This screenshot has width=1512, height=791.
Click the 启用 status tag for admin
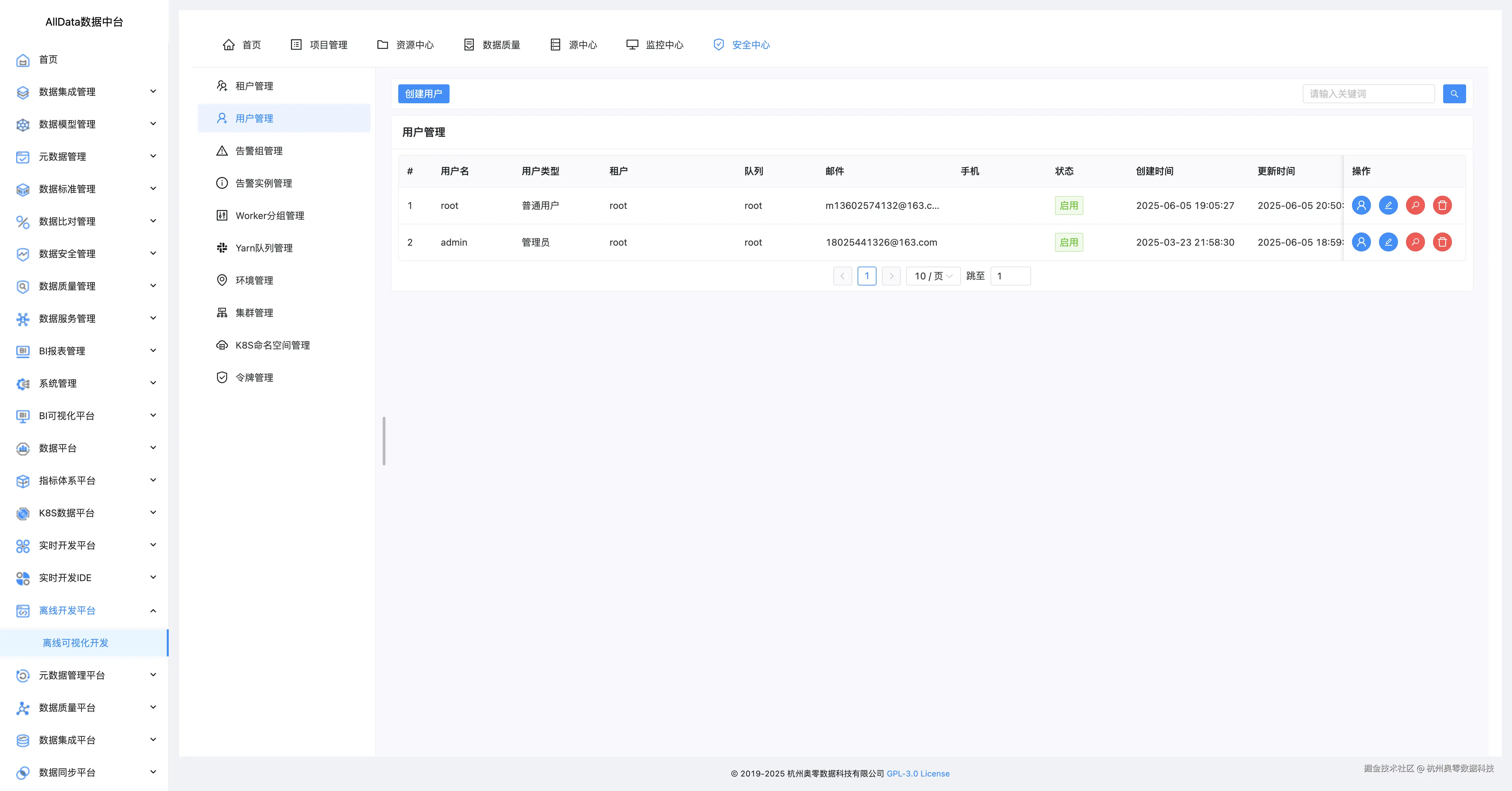click(1068, 242)
